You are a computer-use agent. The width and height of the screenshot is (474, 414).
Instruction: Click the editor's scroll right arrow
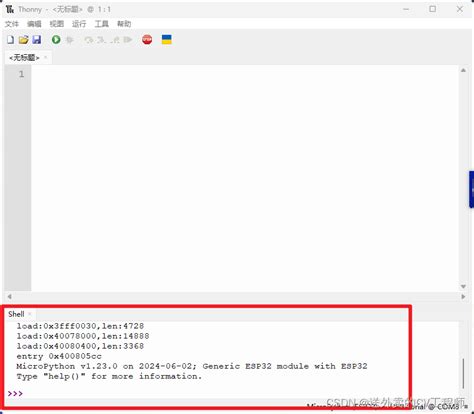coord(463,296)
